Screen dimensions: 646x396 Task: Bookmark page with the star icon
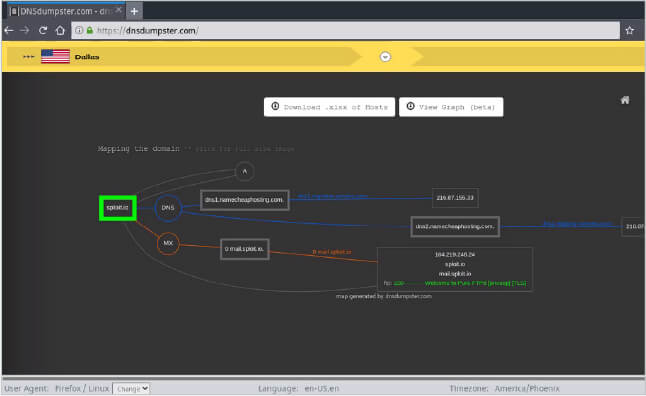click(x=630, y=30)
